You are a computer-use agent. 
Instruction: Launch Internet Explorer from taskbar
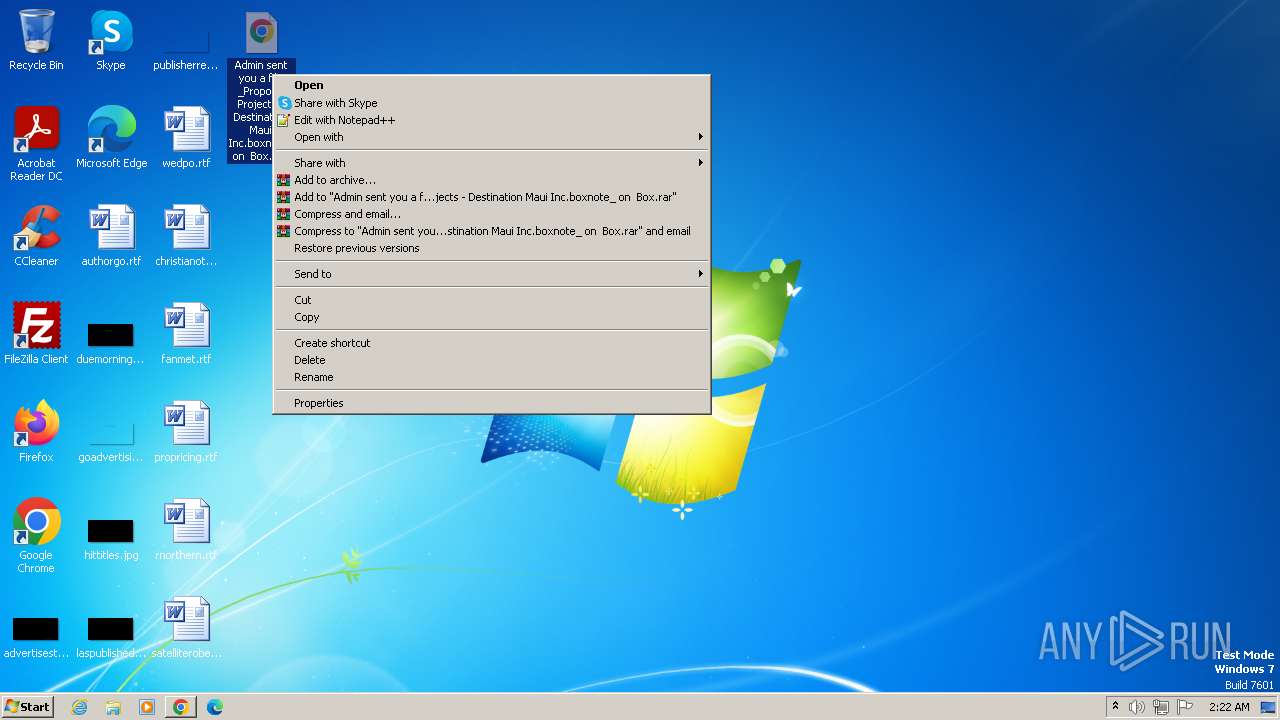coord(79,707)
